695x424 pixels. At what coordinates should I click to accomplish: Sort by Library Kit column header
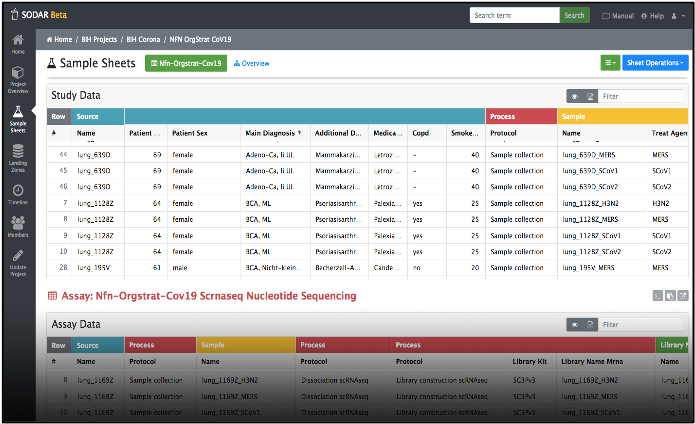[530, 362]
